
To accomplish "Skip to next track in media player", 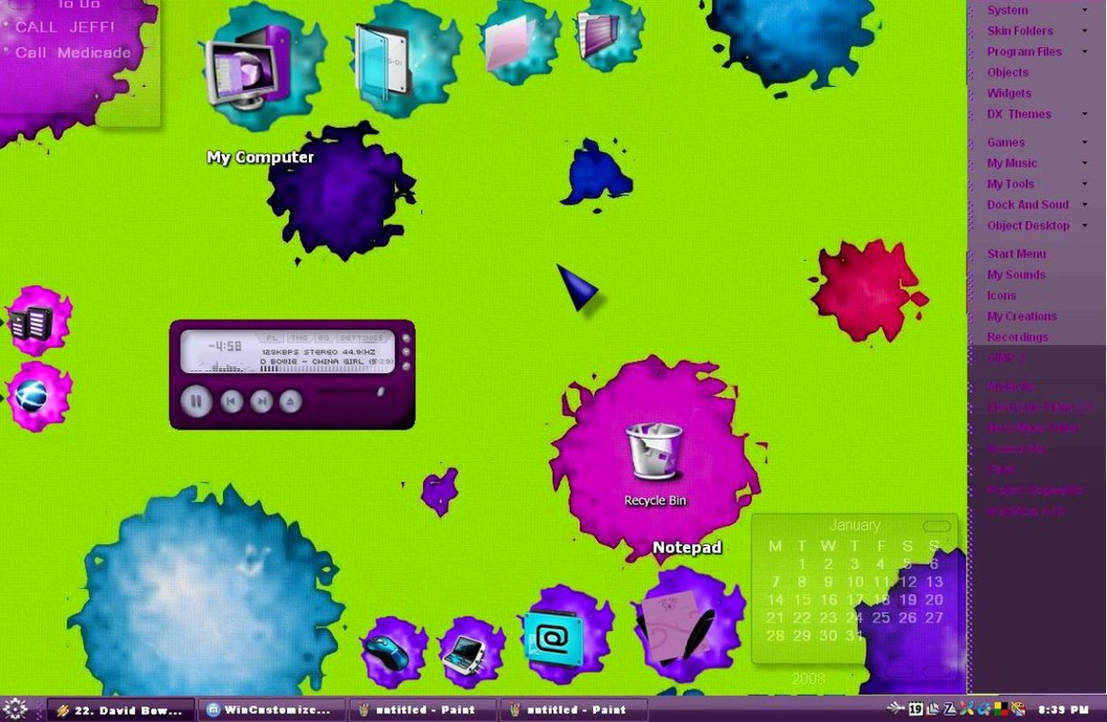I will 261,402.
